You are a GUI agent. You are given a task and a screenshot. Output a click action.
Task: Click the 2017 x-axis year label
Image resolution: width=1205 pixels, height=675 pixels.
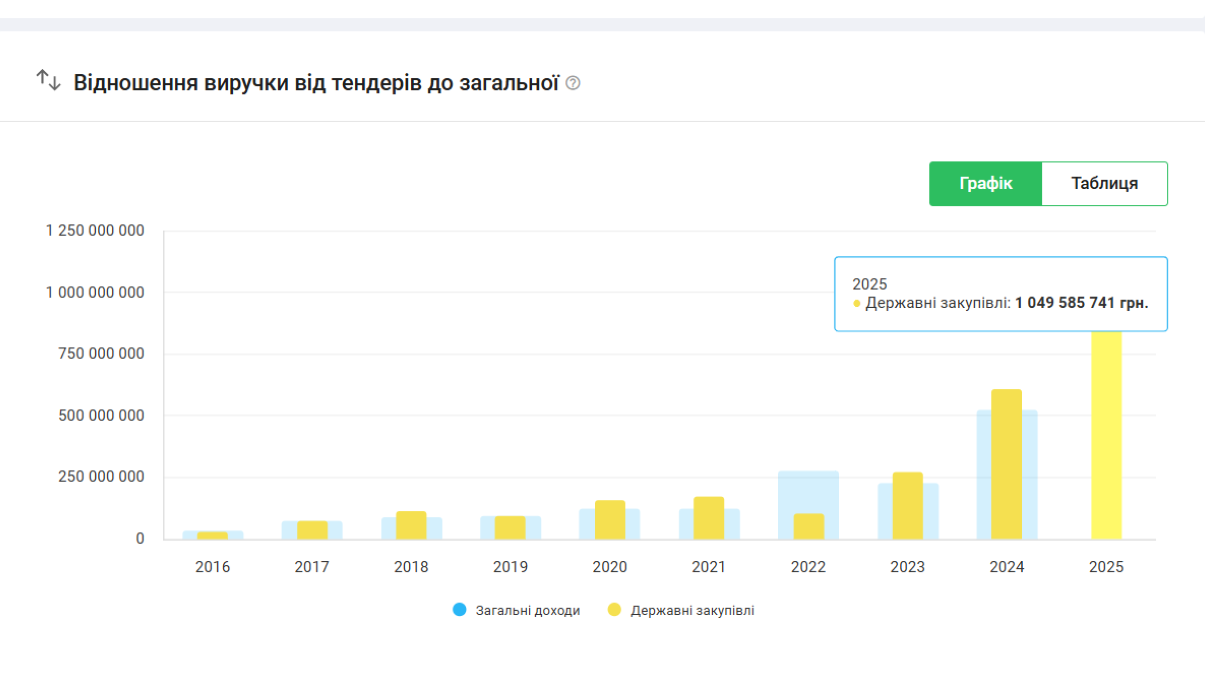click(312, 567)
